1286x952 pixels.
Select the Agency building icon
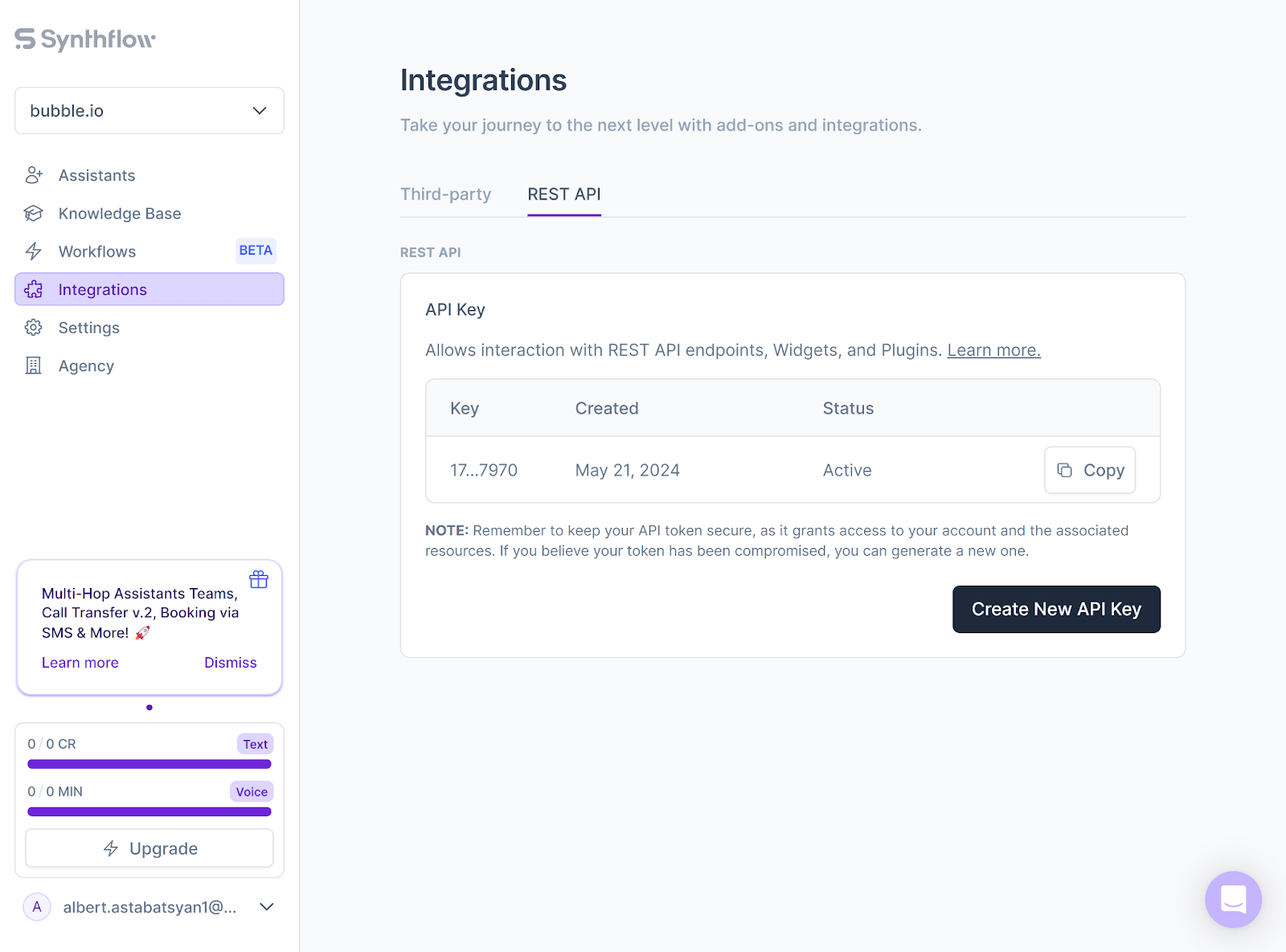[x=33, y=366]
